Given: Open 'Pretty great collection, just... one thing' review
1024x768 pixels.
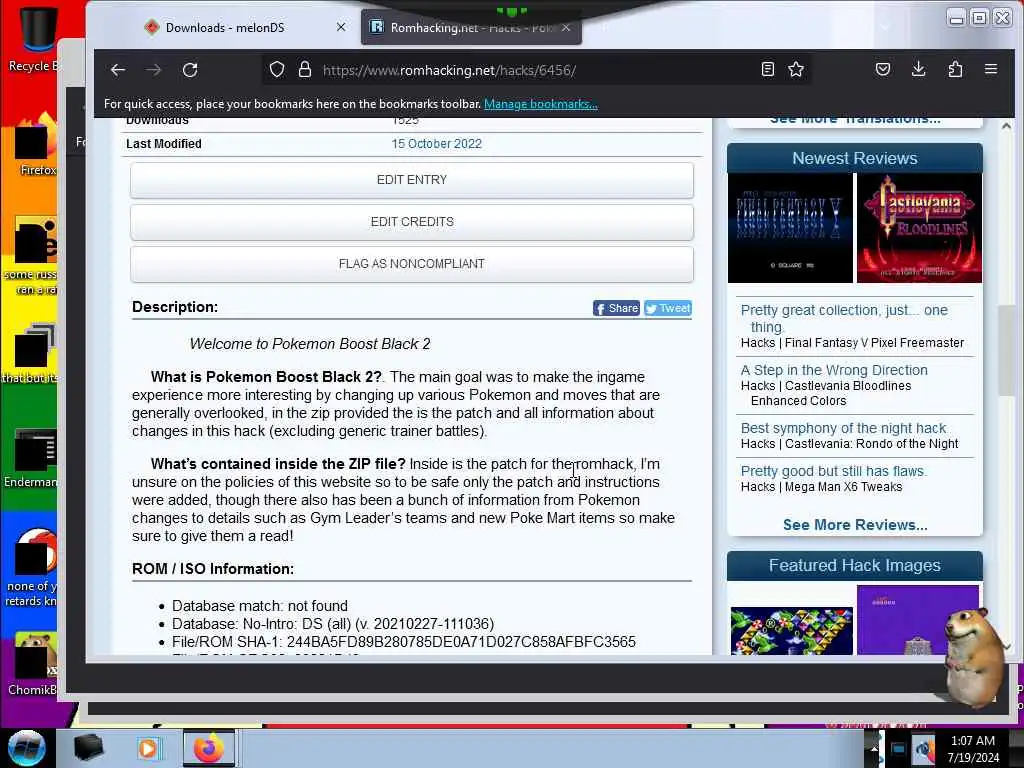Looking at the screenshot, I should tap(844, 318).
